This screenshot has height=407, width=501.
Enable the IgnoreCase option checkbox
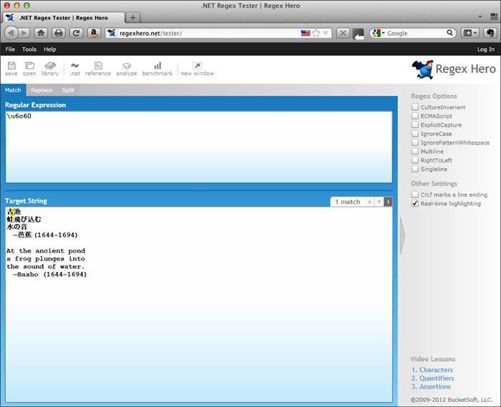click(x=415, y=133)
